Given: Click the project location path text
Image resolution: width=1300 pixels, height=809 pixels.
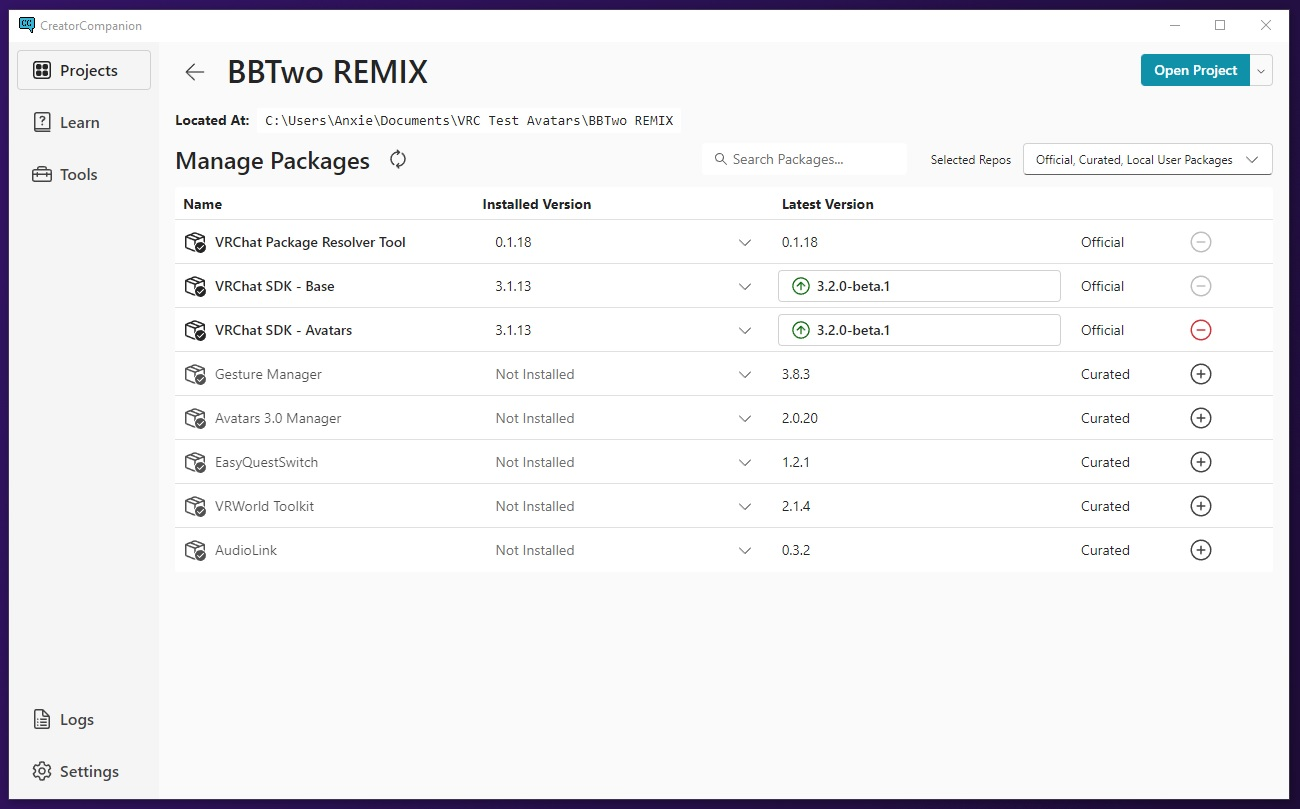Looking at the screenshot, I should click(x=469, y=120).
